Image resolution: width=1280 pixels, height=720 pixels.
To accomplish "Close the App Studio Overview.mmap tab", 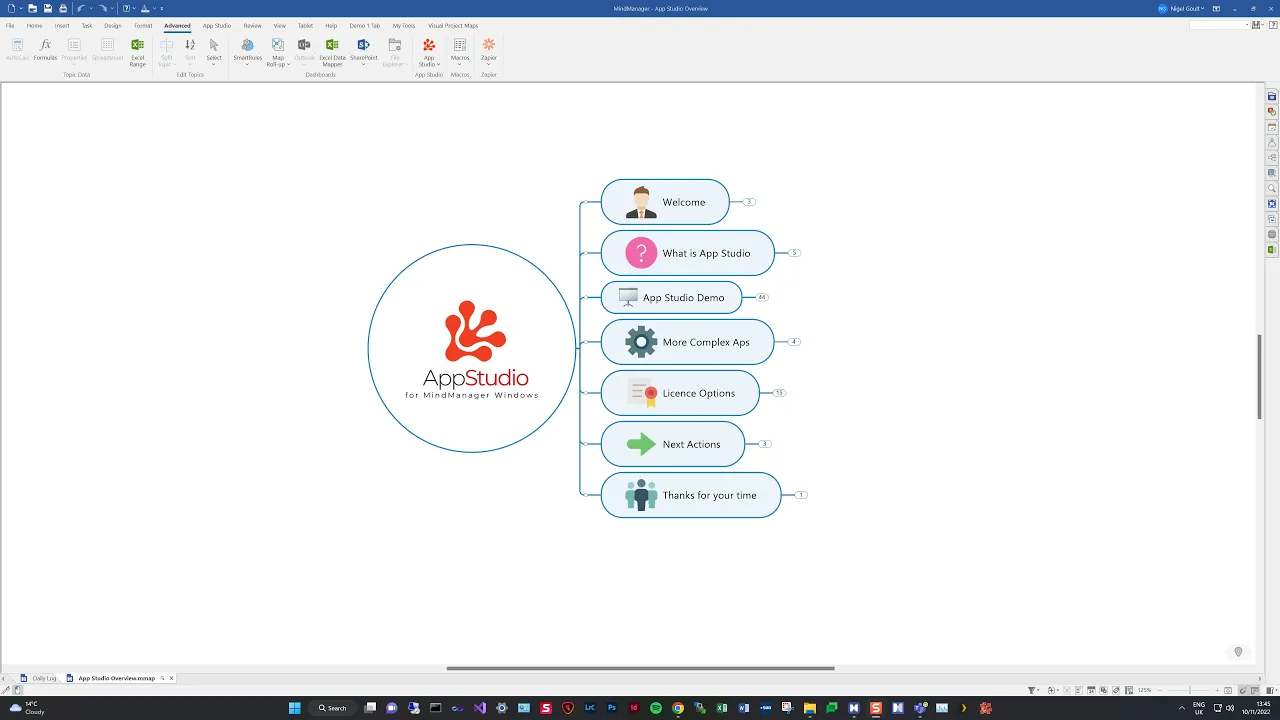I will point(171,678).
